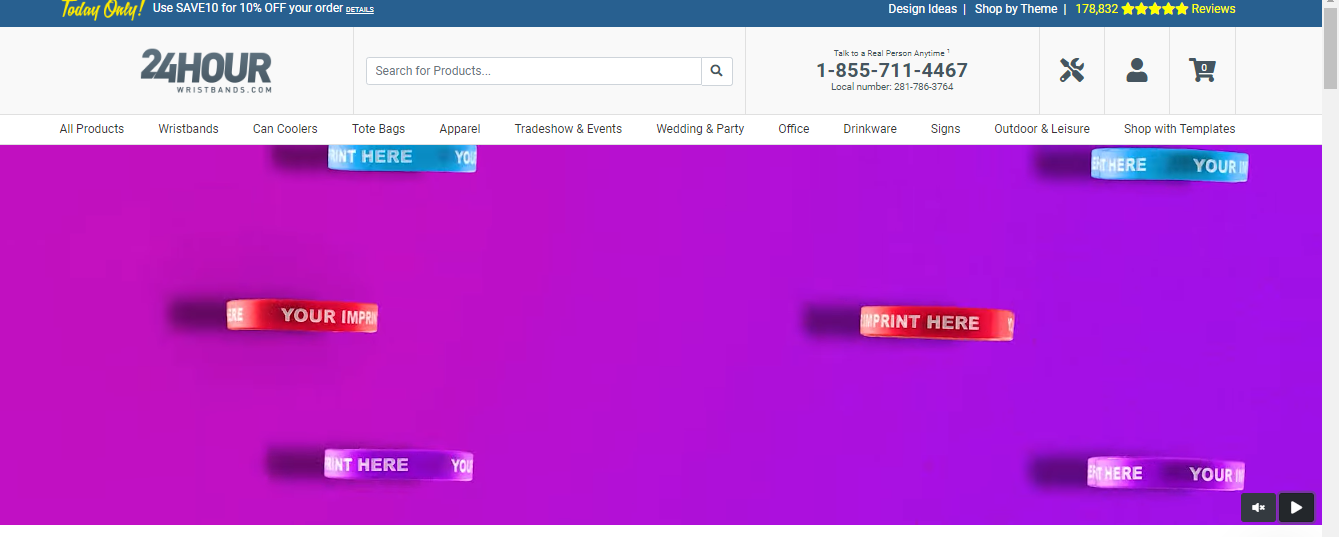Click the Design Ideas link
The image size is (1339, 537).
(x=922, y=9)
